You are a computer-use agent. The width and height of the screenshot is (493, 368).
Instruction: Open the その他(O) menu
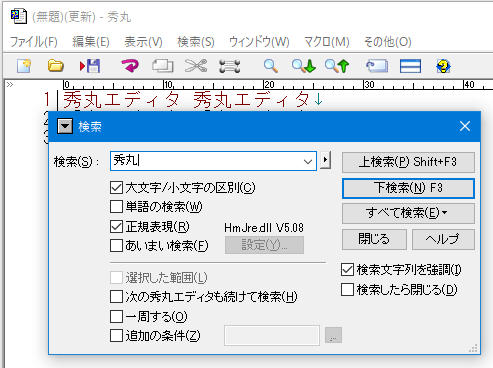pyautogui.click(x=388, y=42)
